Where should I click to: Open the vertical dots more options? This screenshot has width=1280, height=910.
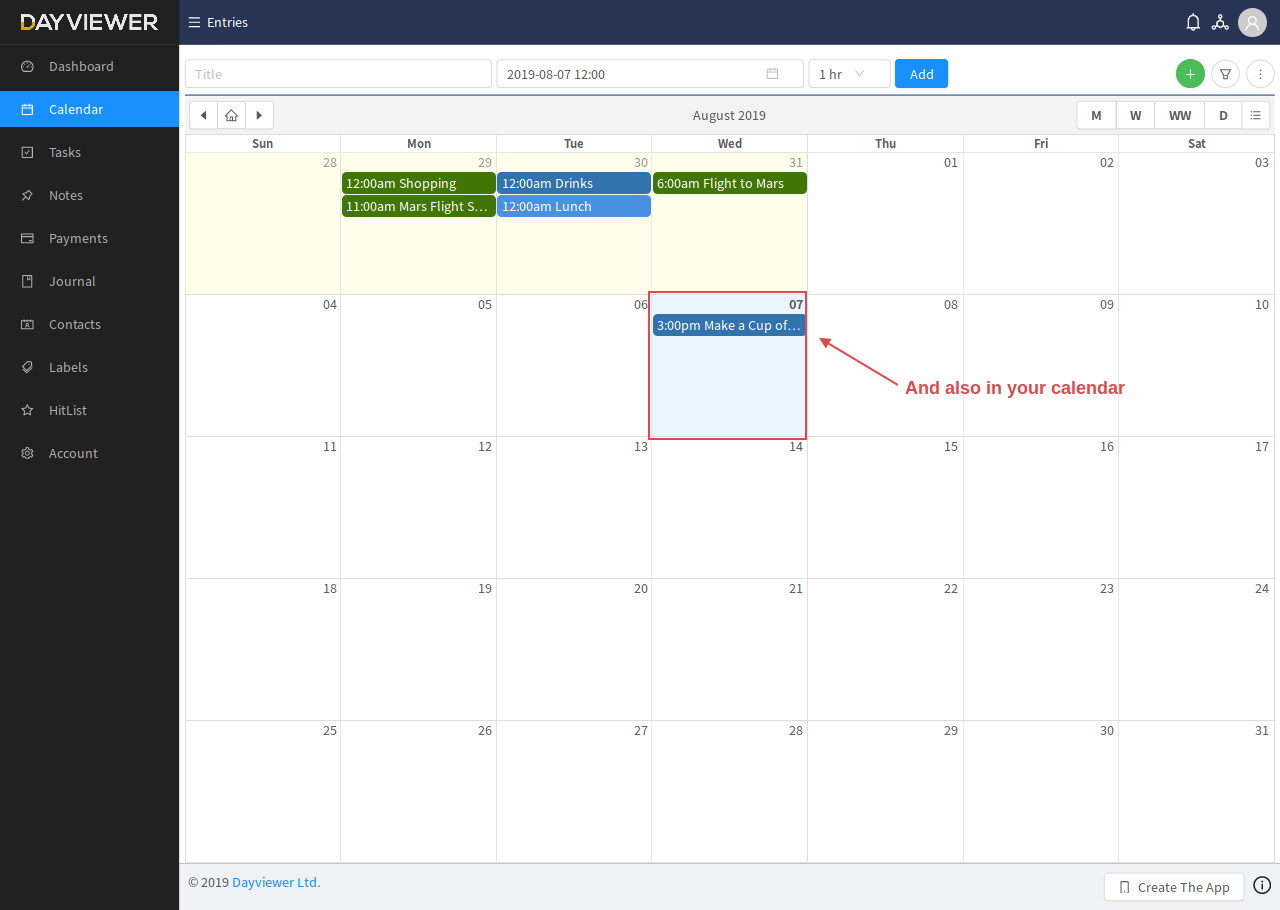point(1260,74)
